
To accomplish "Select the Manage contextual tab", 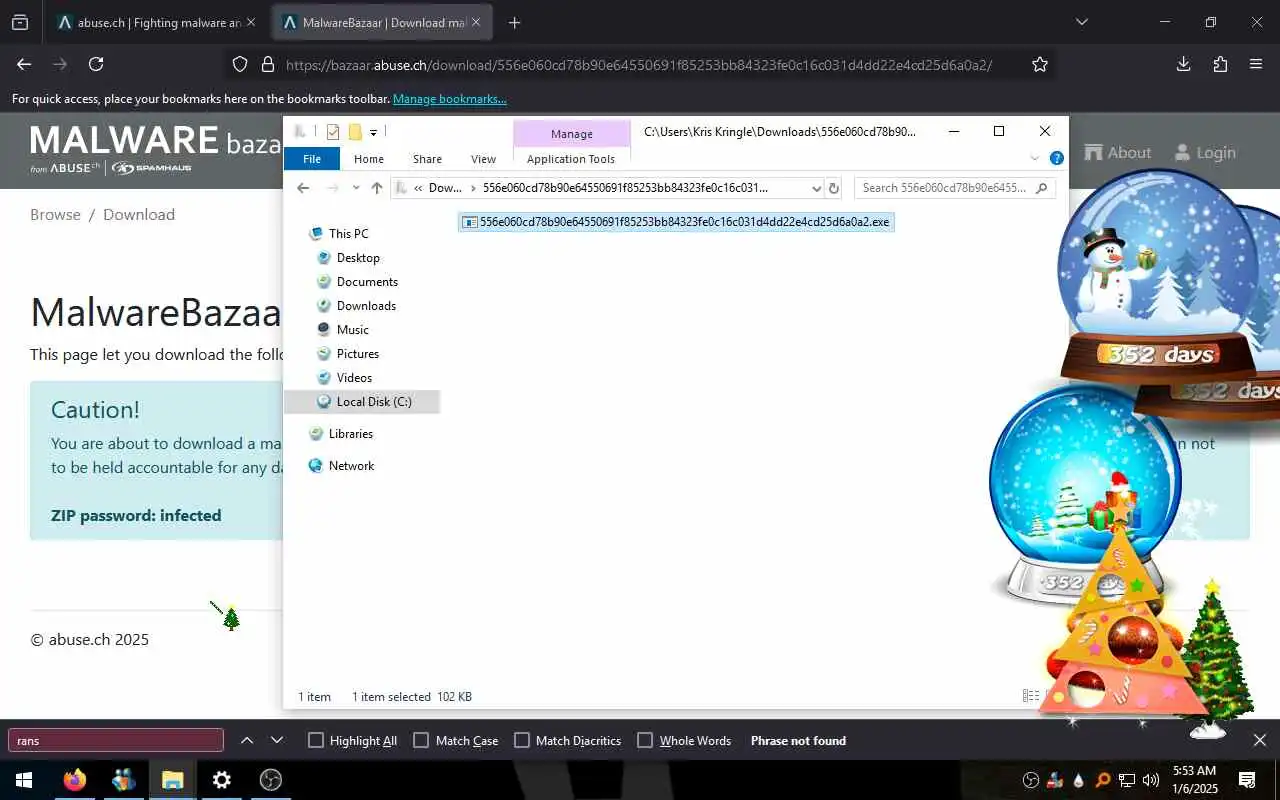I will [x=572, y=134].
